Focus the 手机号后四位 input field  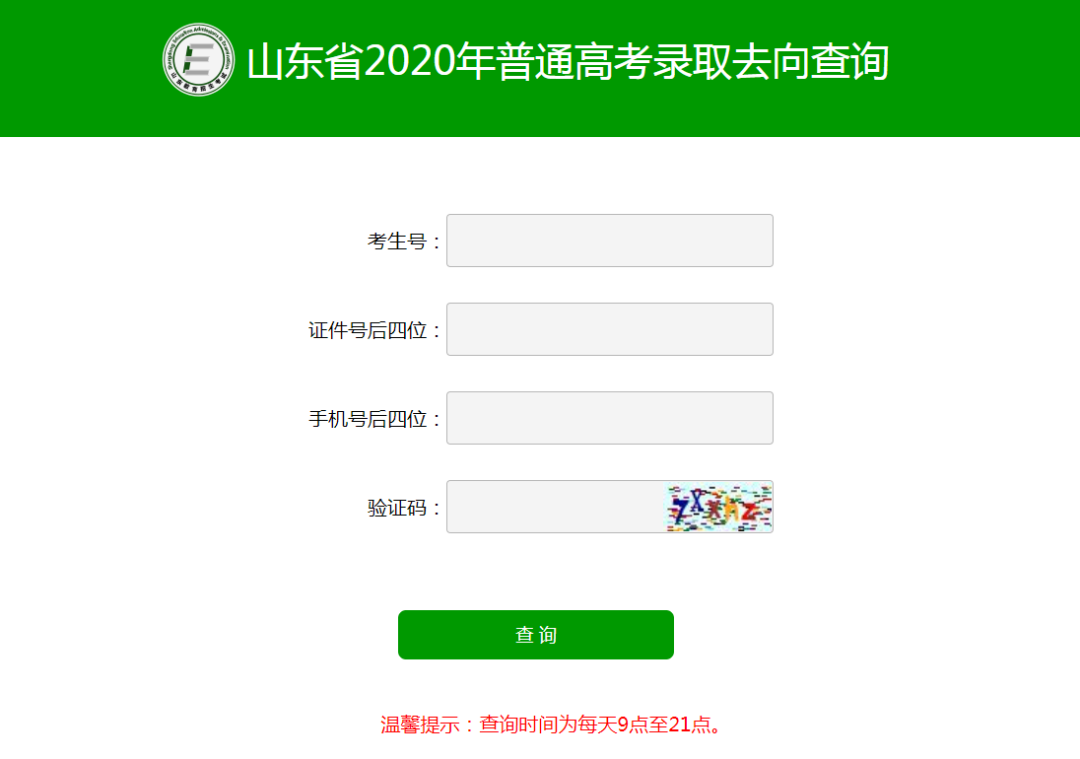[610, 418]
